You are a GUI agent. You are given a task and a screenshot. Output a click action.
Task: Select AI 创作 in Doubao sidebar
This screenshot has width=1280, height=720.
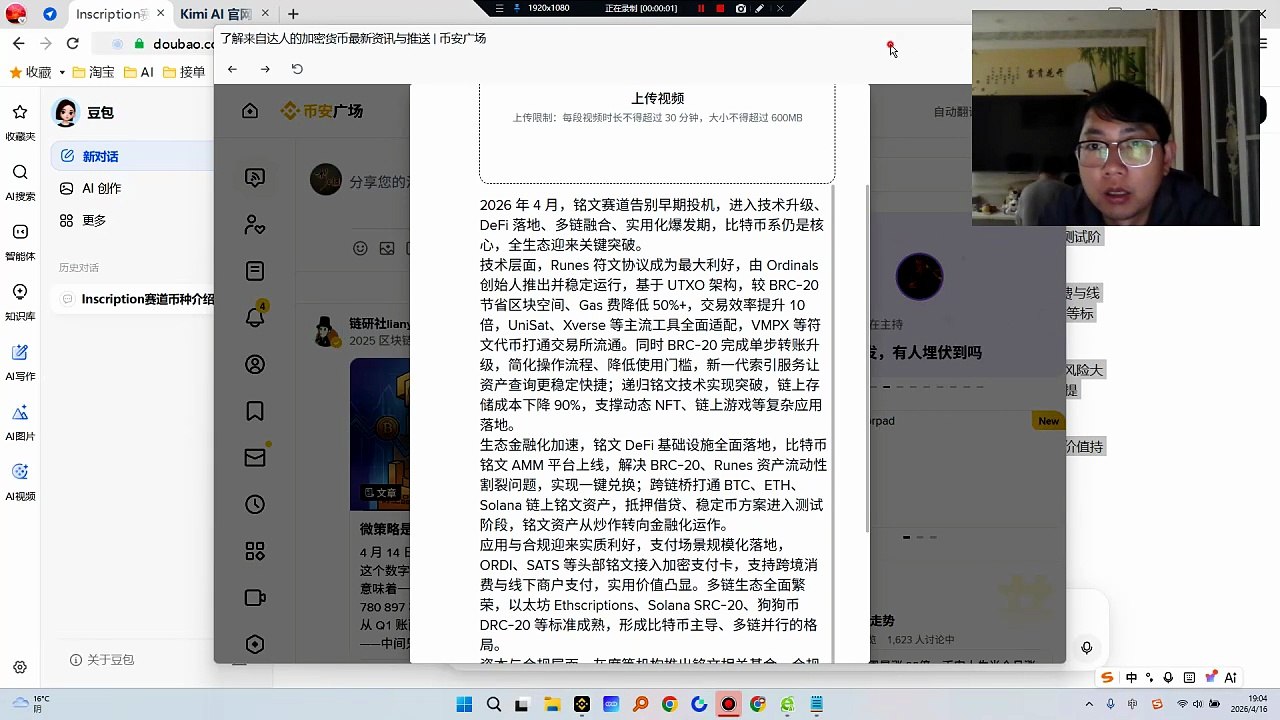(132, 188)
